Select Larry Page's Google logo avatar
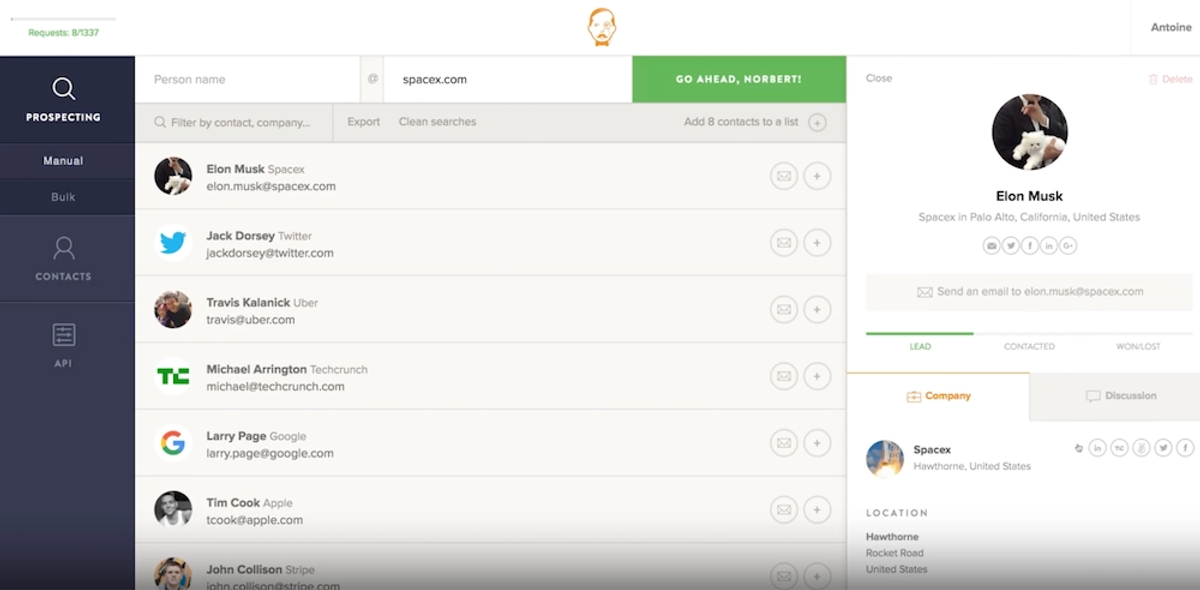The image size is (1200, 590). click(173, 443)
